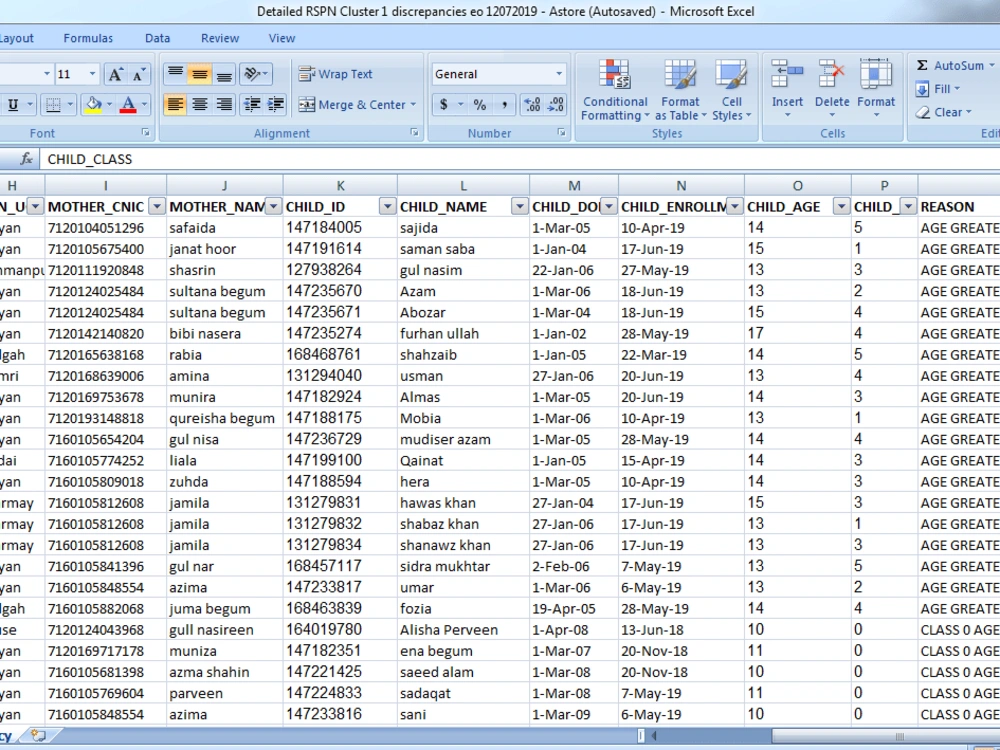The width and height of the screenshot is (1000, 750).
Task: Click Insert cells icon
Action: click(x=787, y=74)
